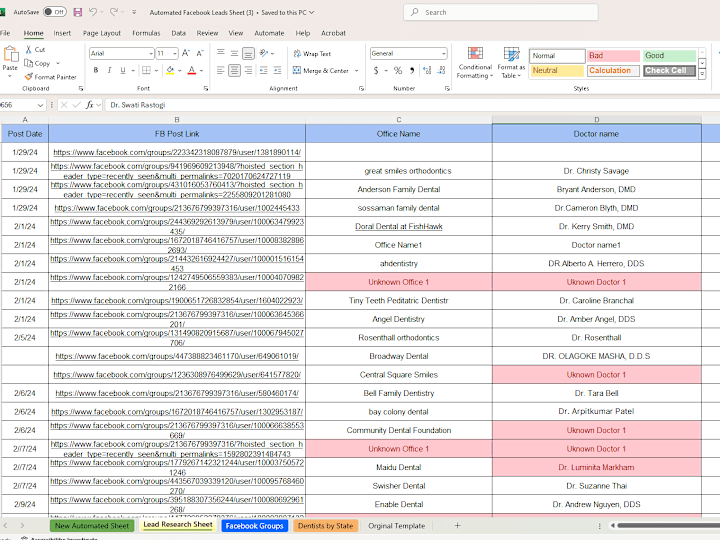Click Decrease Indent icon
This screenshot has width=720, height=540.
[264, 70]
